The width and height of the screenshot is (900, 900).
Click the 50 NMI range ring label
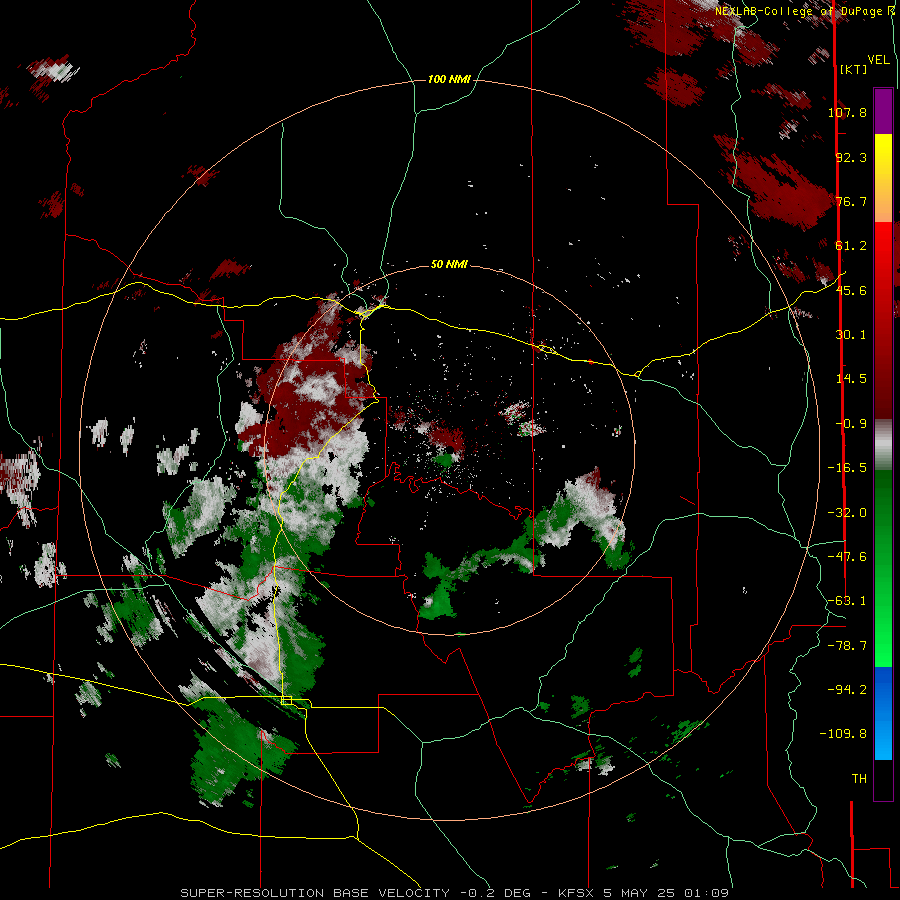tap(449, 264)
